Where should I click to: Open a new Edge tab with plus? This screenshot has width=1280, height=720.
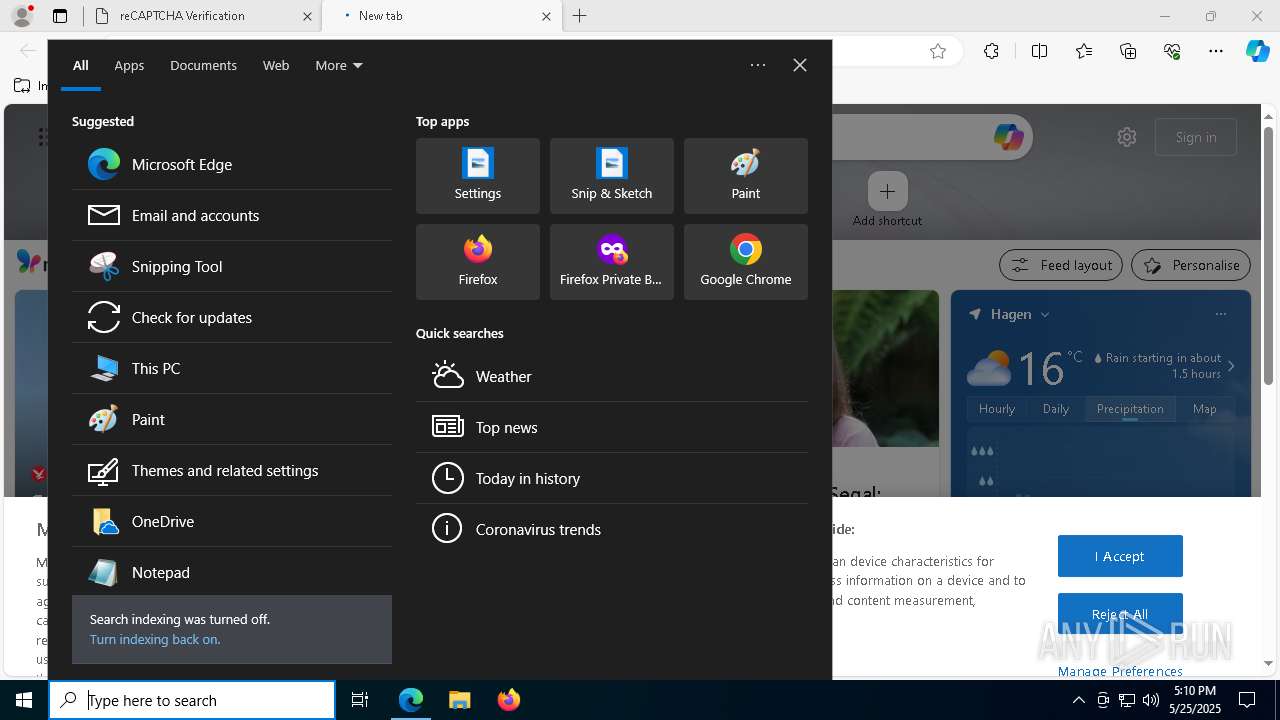[580, 16]
